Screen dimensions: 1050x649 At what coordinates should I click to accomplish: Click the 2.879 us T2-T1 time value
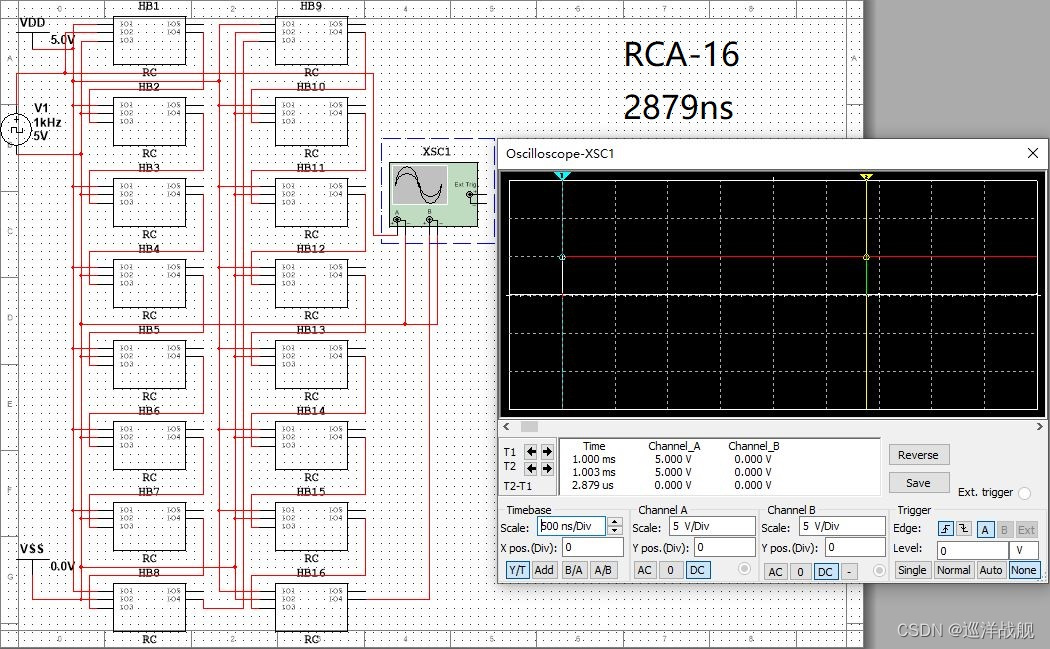coord(593,485)
